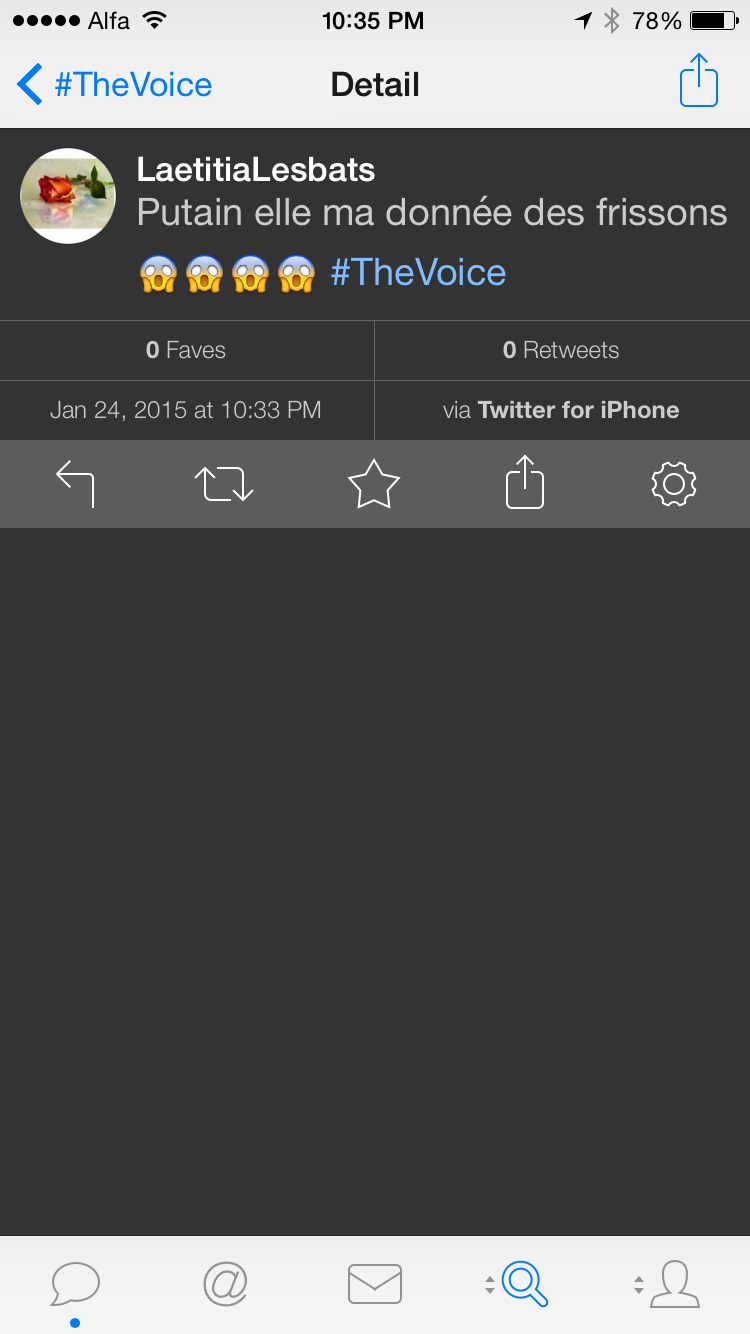This screenshot has height=1334, width=750.
Task: Tap the share icon in navigation bar
Action: (699, 81)
